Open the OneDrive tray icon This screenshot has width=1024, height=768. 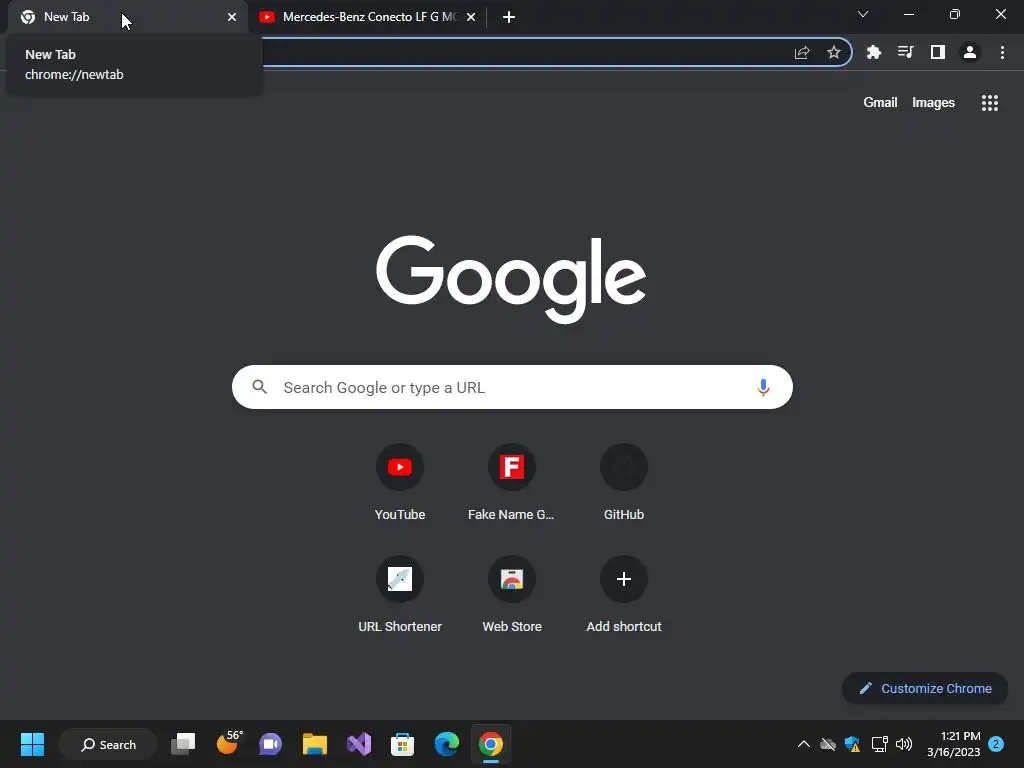pos(827,744)
